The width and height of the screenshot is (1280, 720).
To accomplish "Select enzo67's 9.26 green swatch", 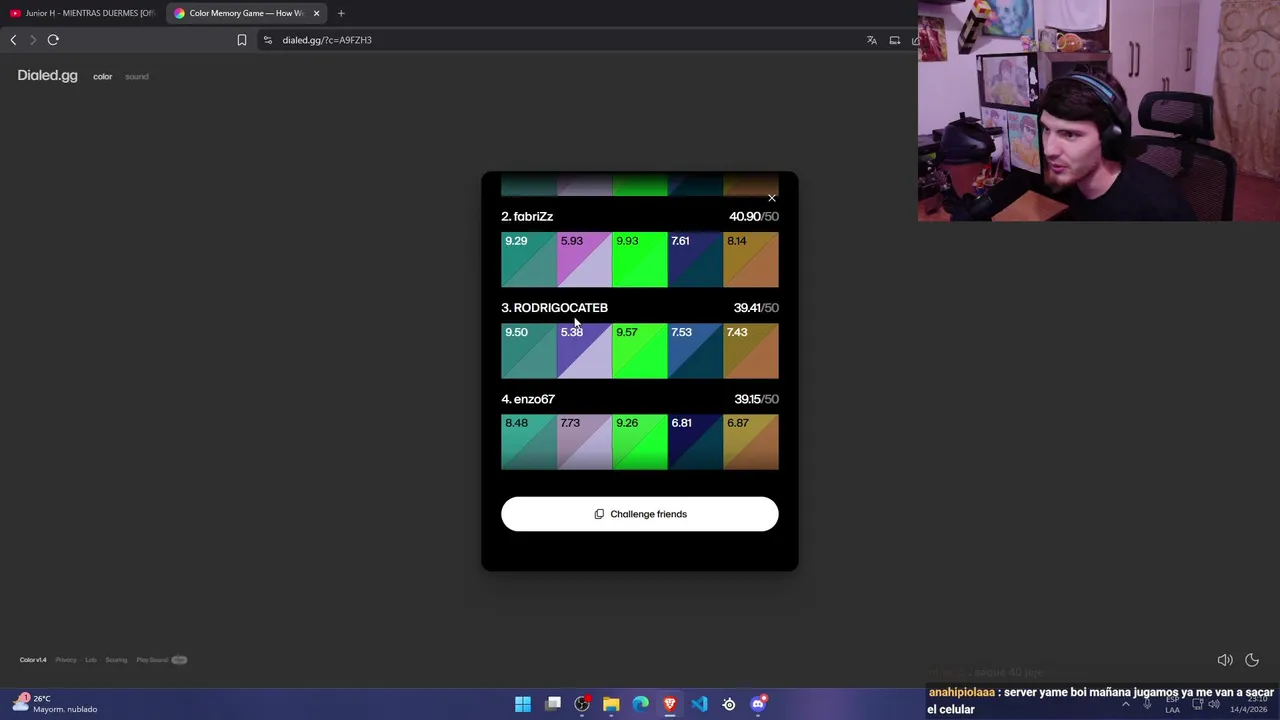I will tap(640, 442).
